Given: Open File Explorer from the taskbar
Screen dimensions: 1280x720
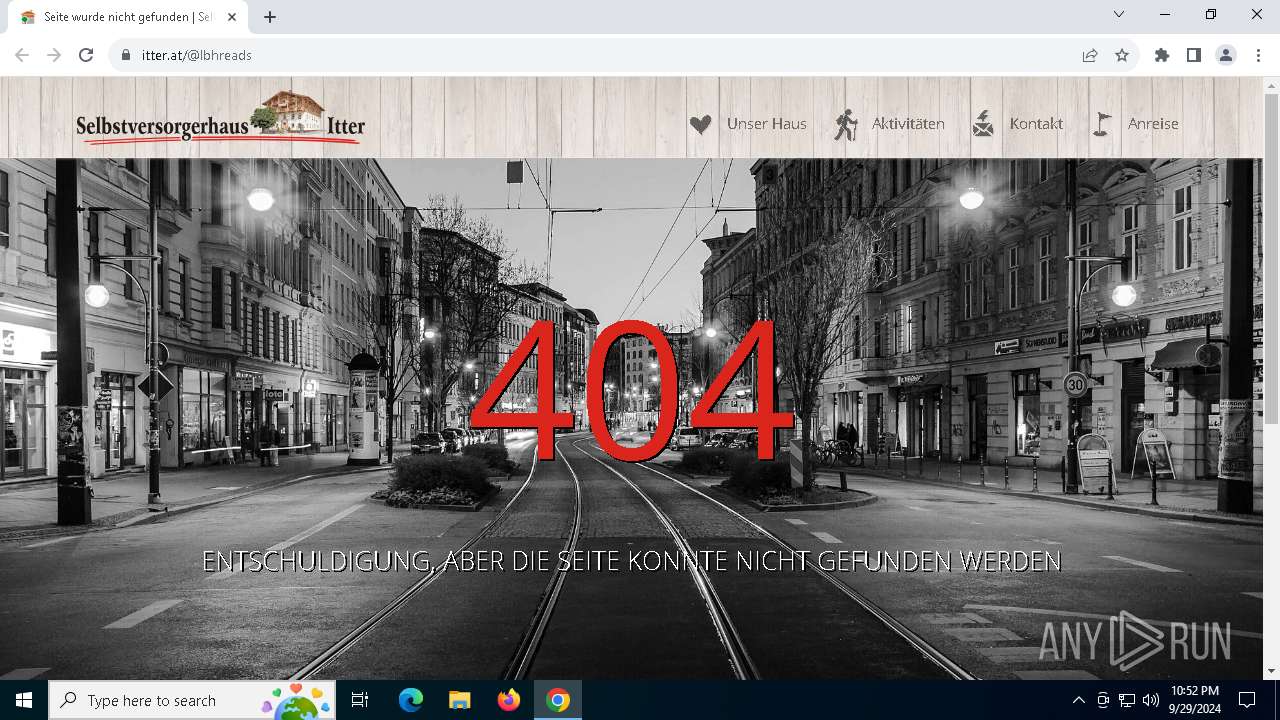Looking at the screenshot, I should tap(459, 700).
